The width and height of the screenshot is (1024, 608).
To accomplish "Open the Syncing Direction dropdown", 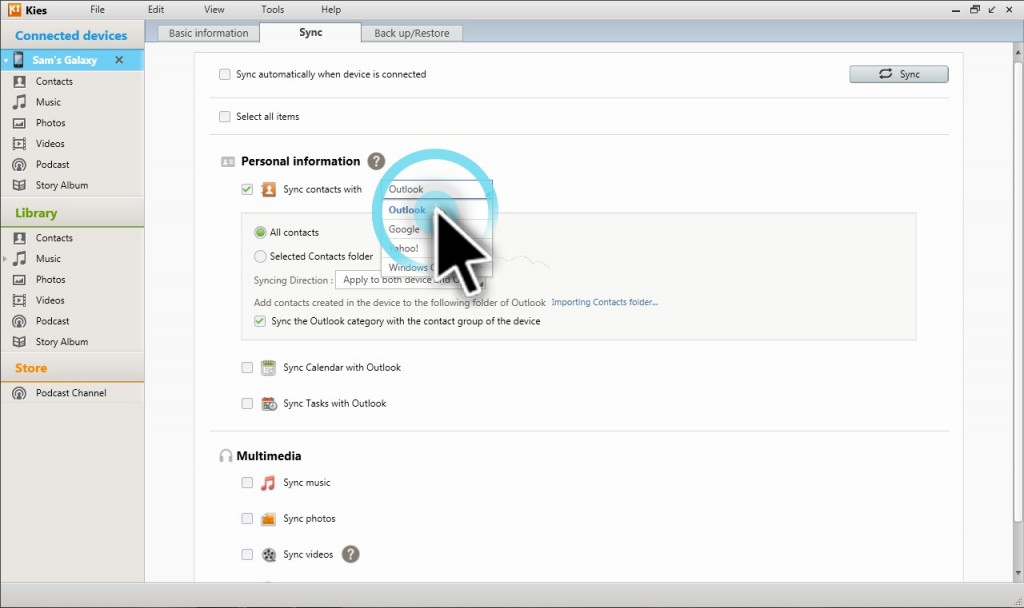I will point(409,280).
